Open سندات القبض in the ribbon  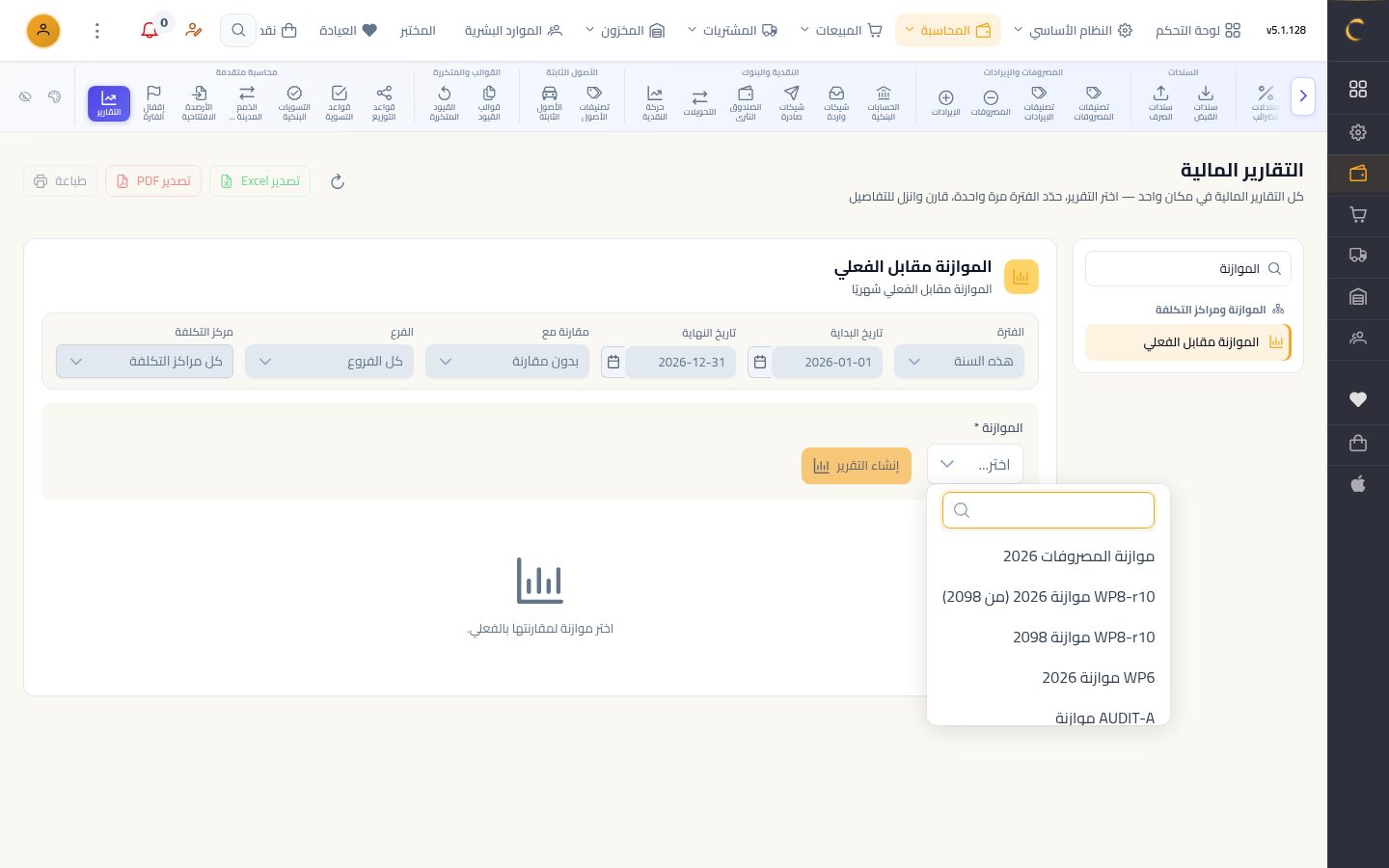point(1206,103)
